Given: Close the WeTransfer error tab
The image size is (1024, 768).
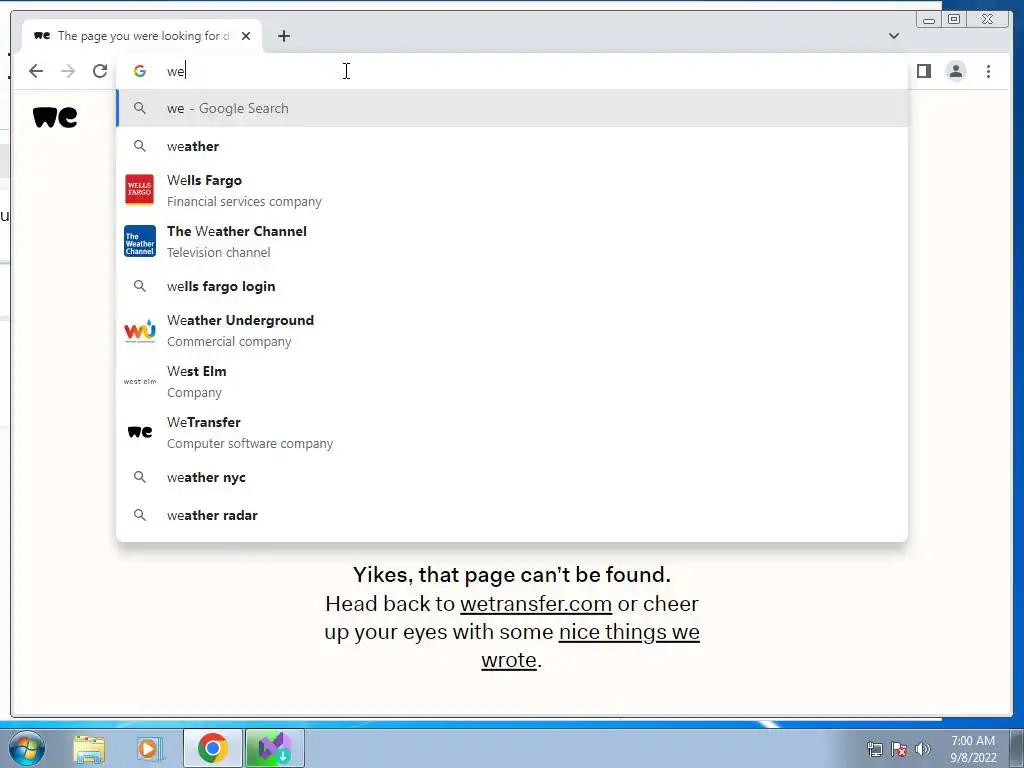Looking at the screenshot, I should point(246,36).
